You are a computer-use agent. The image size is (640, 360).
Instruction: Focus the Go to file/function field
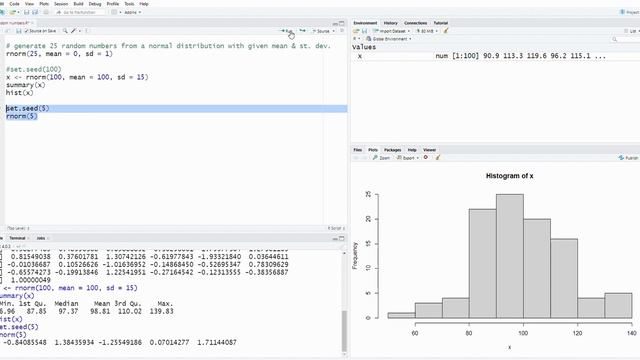coord(80,12)
